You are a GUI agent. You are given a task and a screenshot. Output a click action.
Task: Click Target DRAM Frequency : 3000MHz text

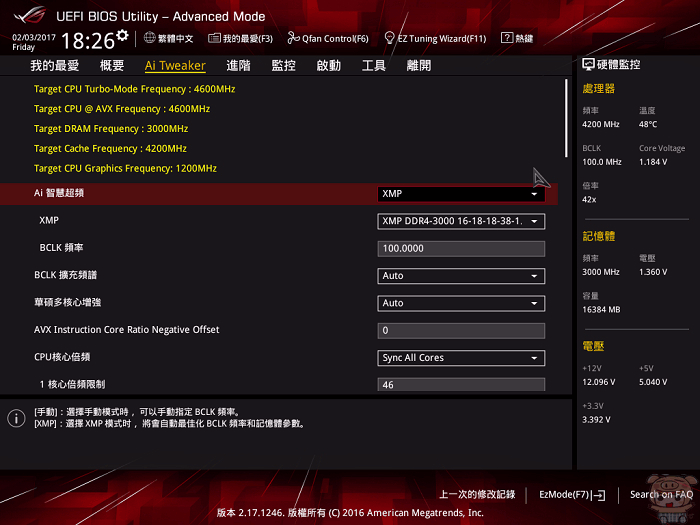111,129
